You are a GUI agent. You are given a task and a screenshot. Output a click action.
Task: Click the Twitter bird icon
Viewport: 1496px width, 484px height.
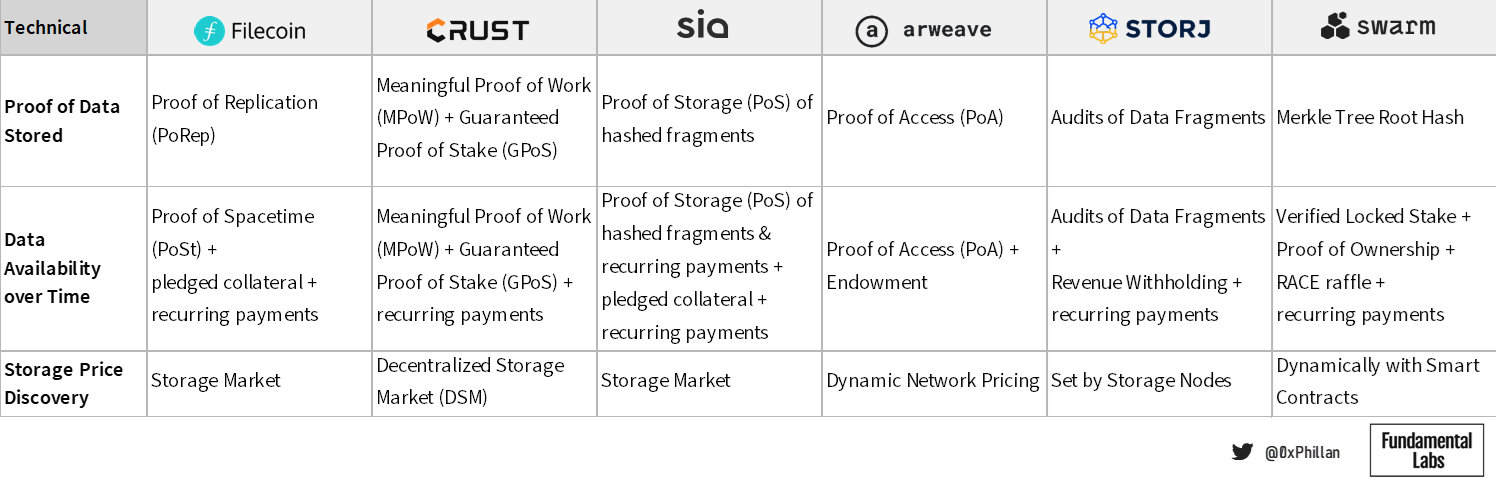tap(1242, 452)
